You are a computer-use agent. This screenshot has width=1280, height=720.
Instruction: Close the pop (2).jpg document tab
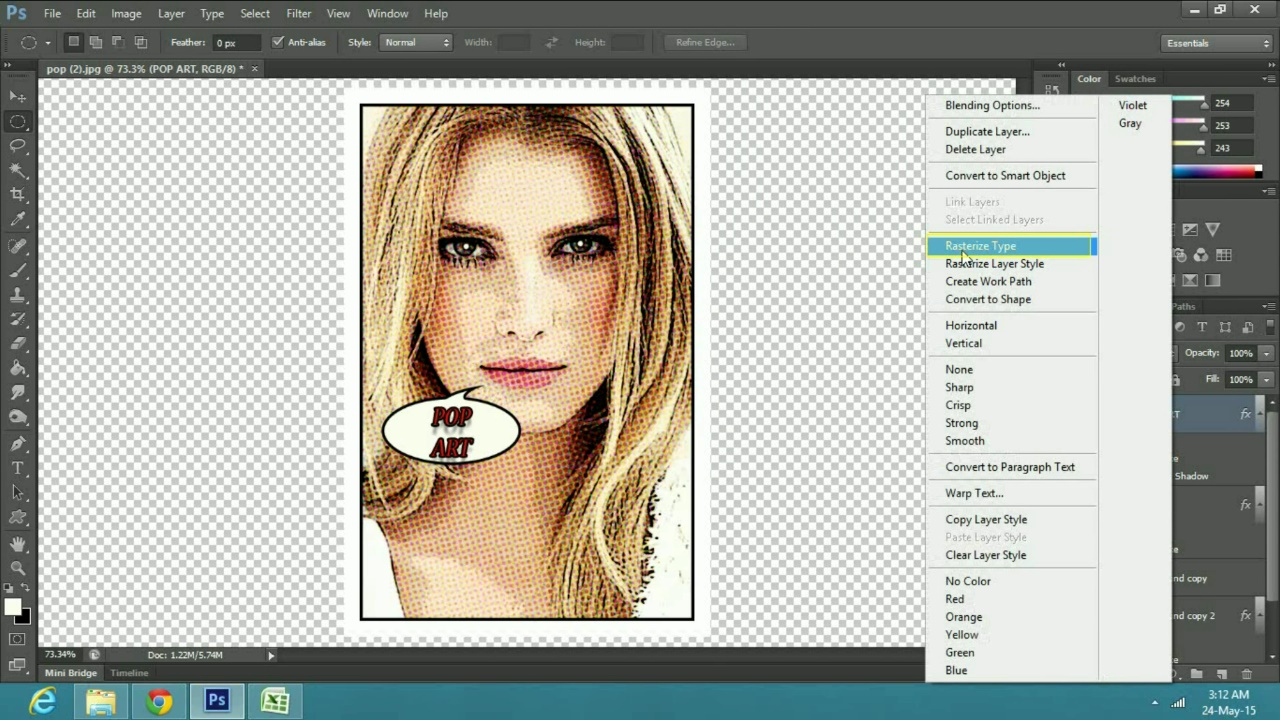pos(254,69)
